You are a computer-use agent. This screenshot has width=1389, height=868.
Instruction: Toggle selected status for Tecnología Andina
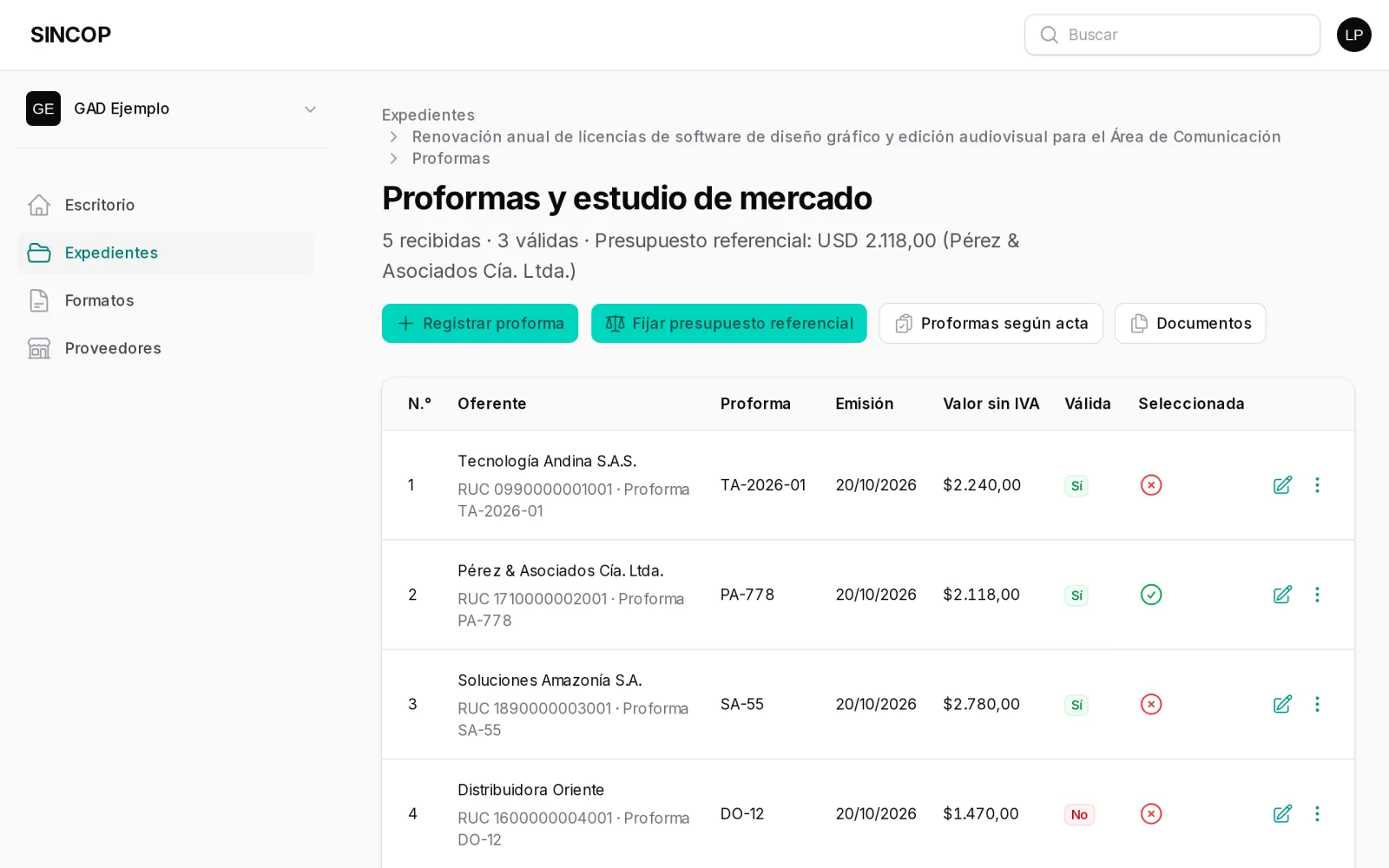tap(1151, 485)
